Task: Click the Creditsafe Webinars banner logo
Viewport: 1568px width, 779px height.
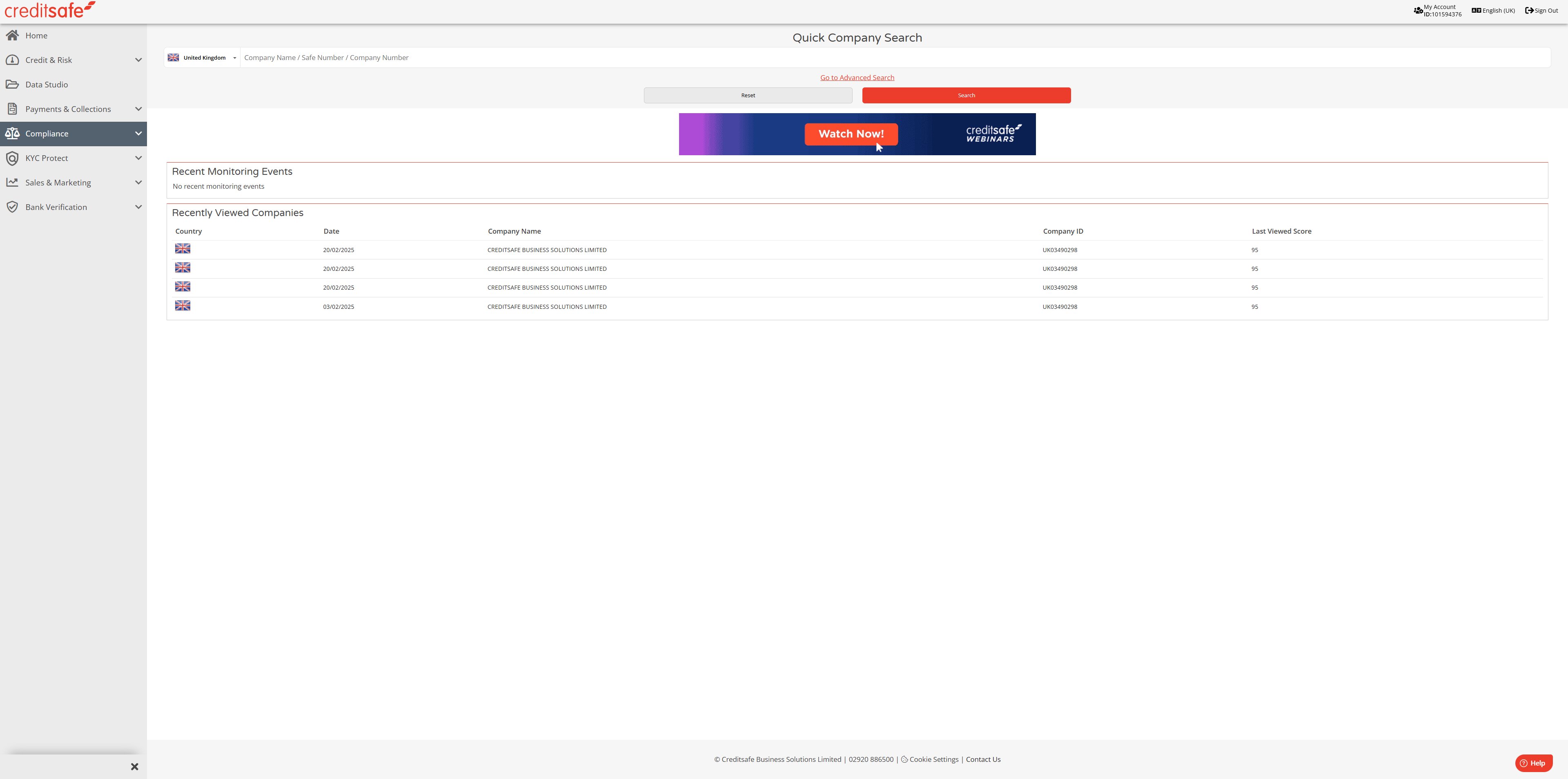Action: [x=993, y=134]
